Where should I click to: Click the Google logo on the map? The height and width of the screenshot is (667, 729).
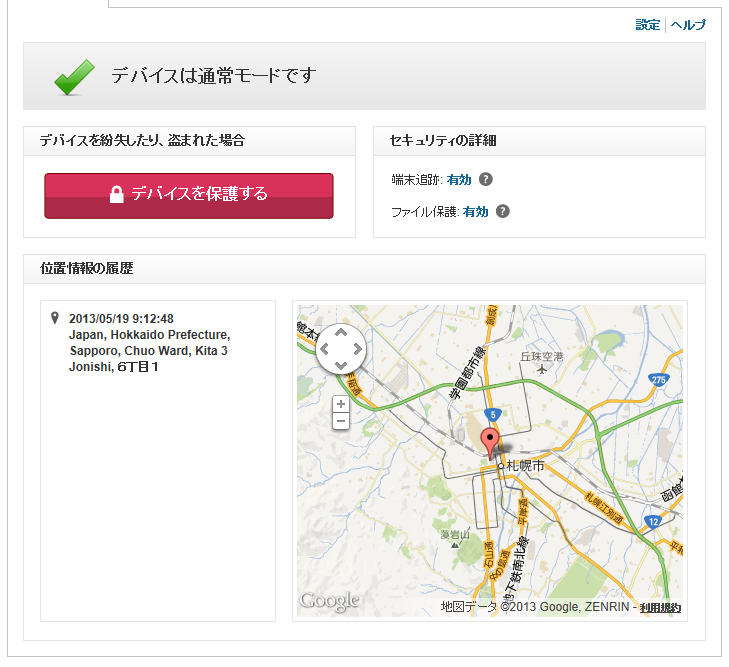point(329,601)
